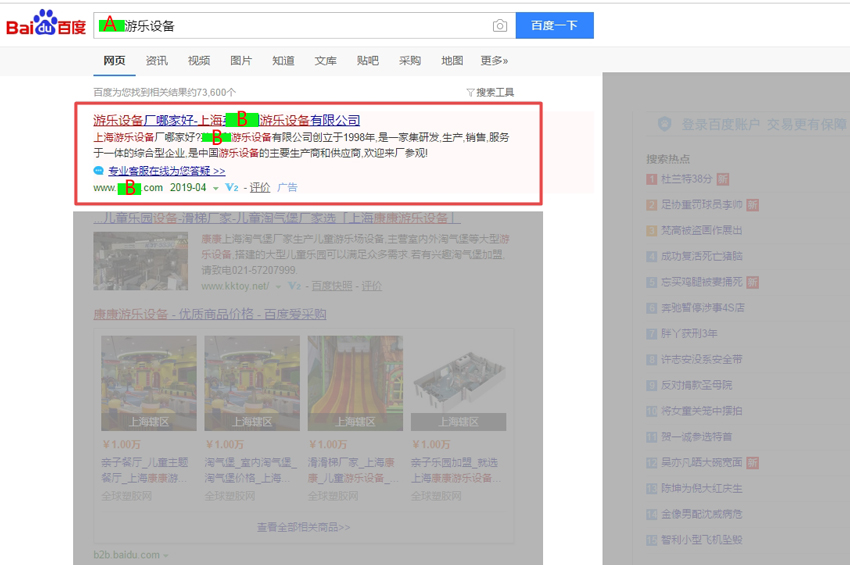The height and width of the screenshot is (565, 850).
Task: Click the 百度一下 search button
Action: click(555, 25)
